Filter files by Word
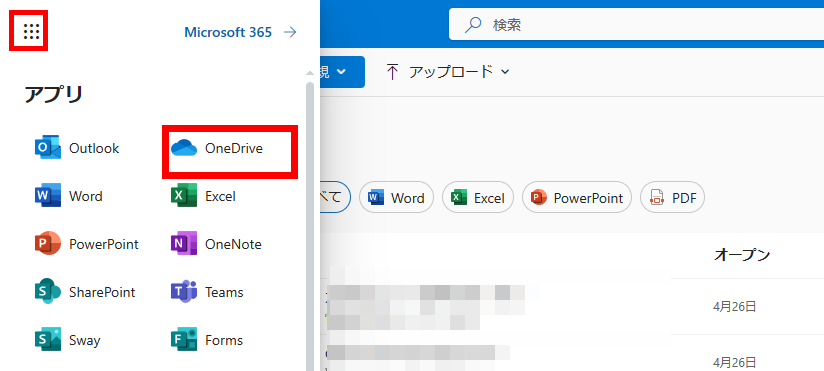 396,198
